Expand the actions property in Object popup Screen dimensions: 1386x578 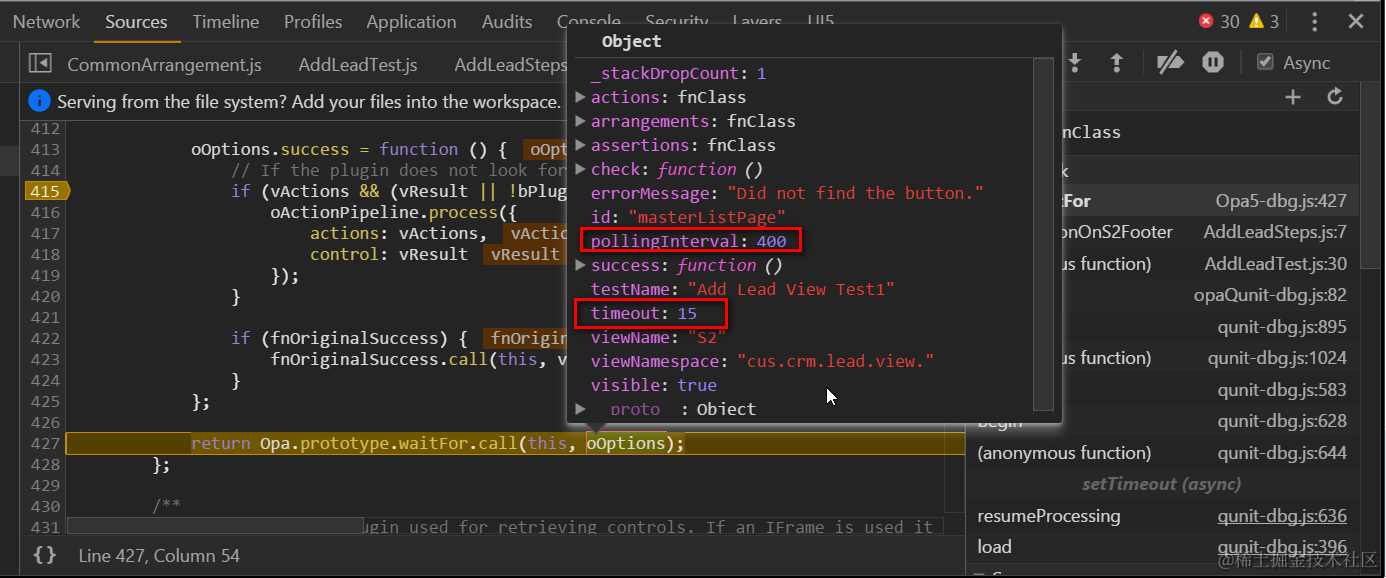pyautogui.click(x=581, y=97)
